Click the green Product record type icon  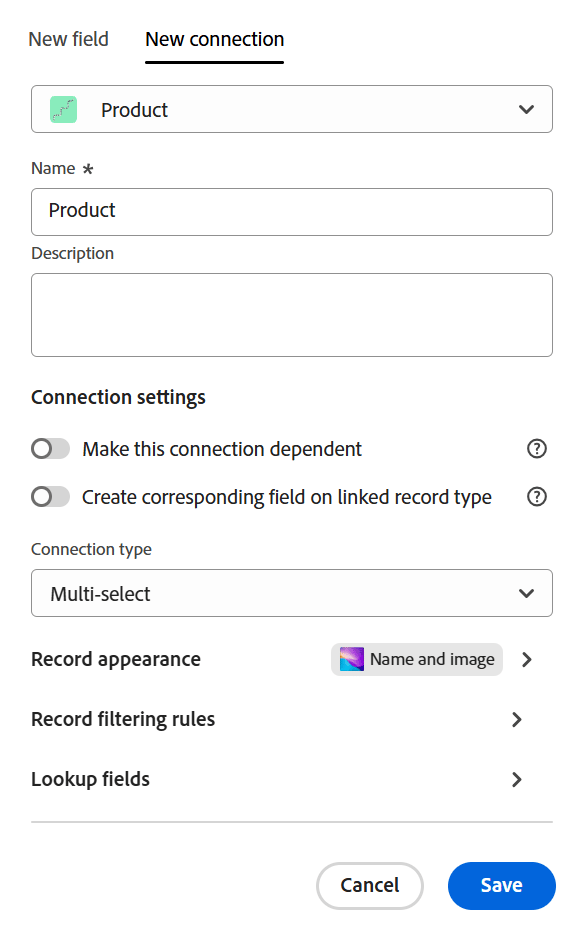point(64,110)
